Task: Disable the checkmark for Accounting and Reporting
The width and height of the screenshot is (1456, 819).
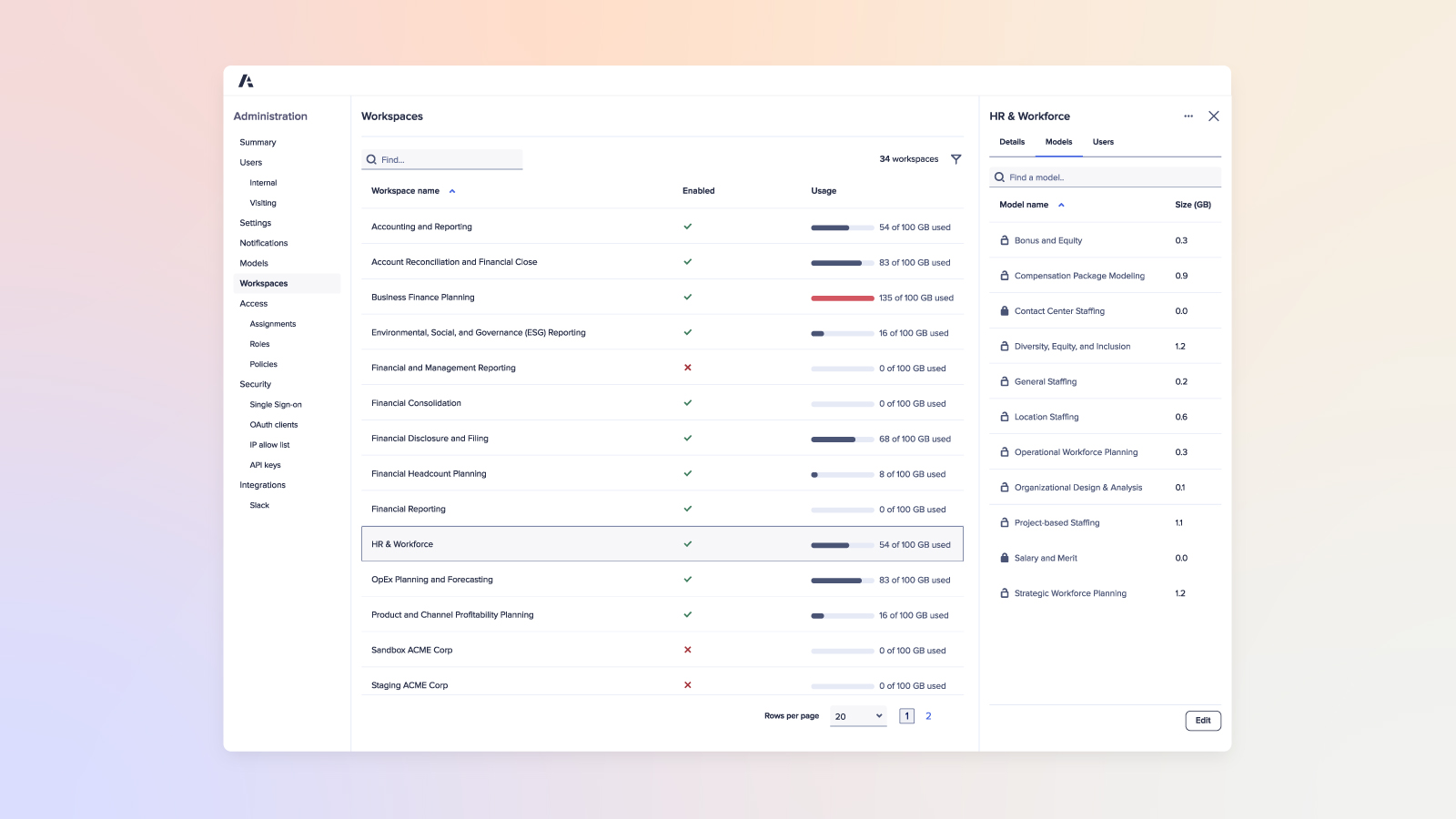Action: click(688, 227)
